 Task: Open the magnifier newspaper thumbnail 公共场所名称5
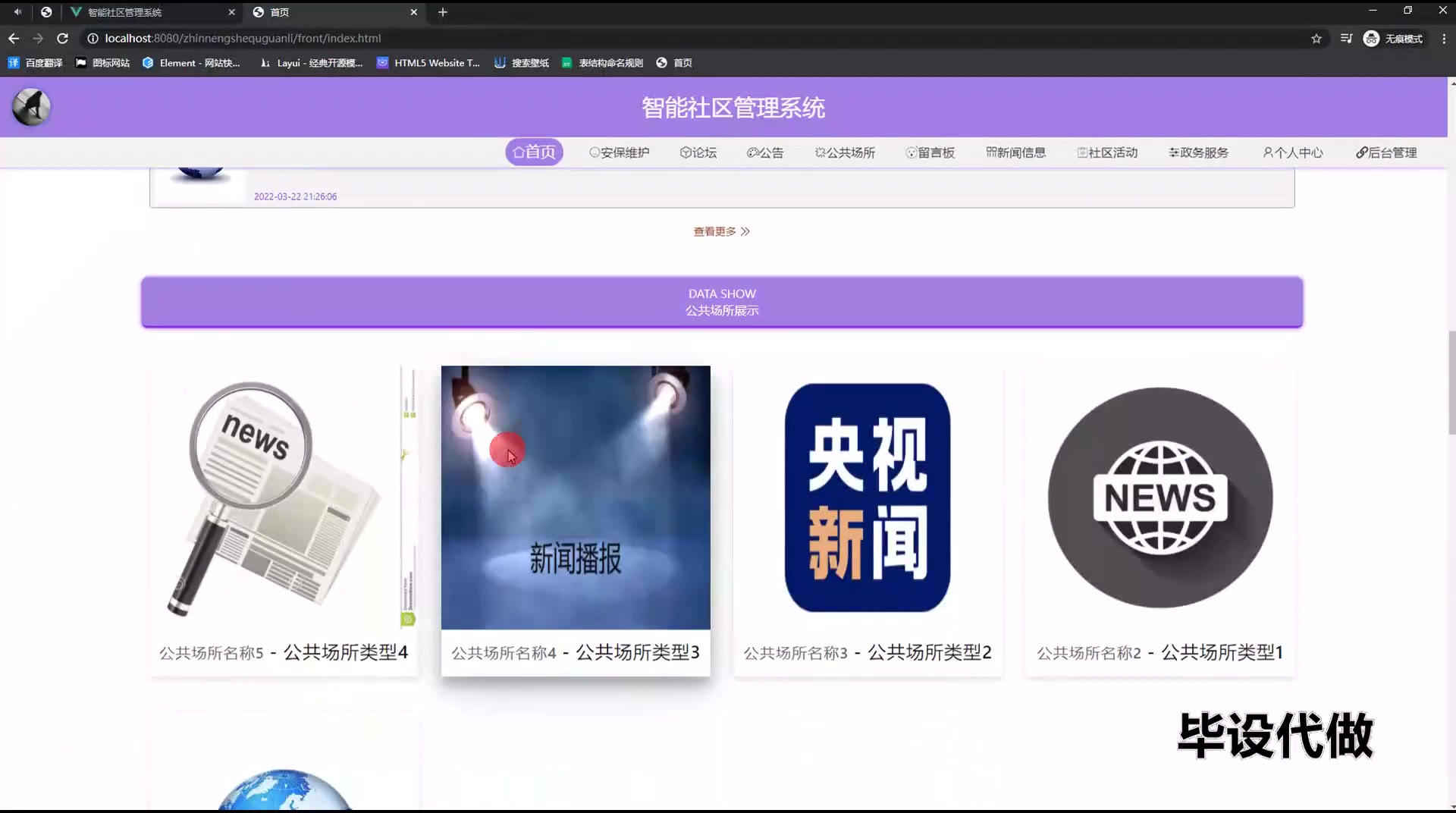[284, 498]
